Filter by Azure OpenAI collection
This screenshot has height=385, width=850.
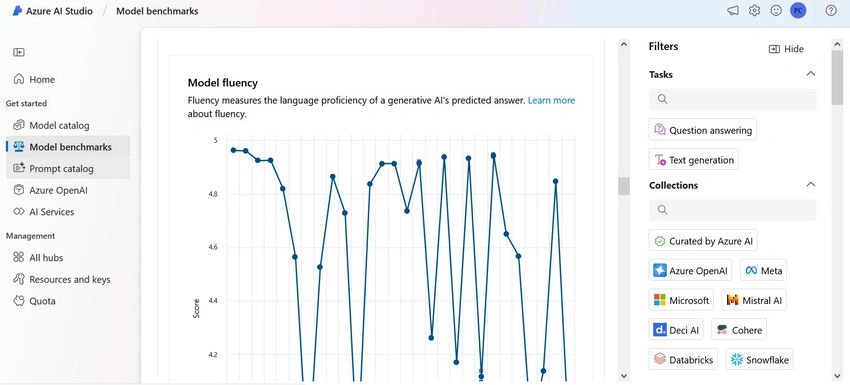(x=691, y=270)
